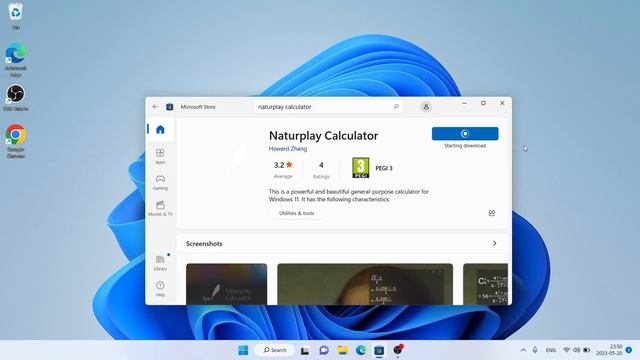Go back with the Store back arrow
This screenshot has width=640, height=360.
(155, 107)
